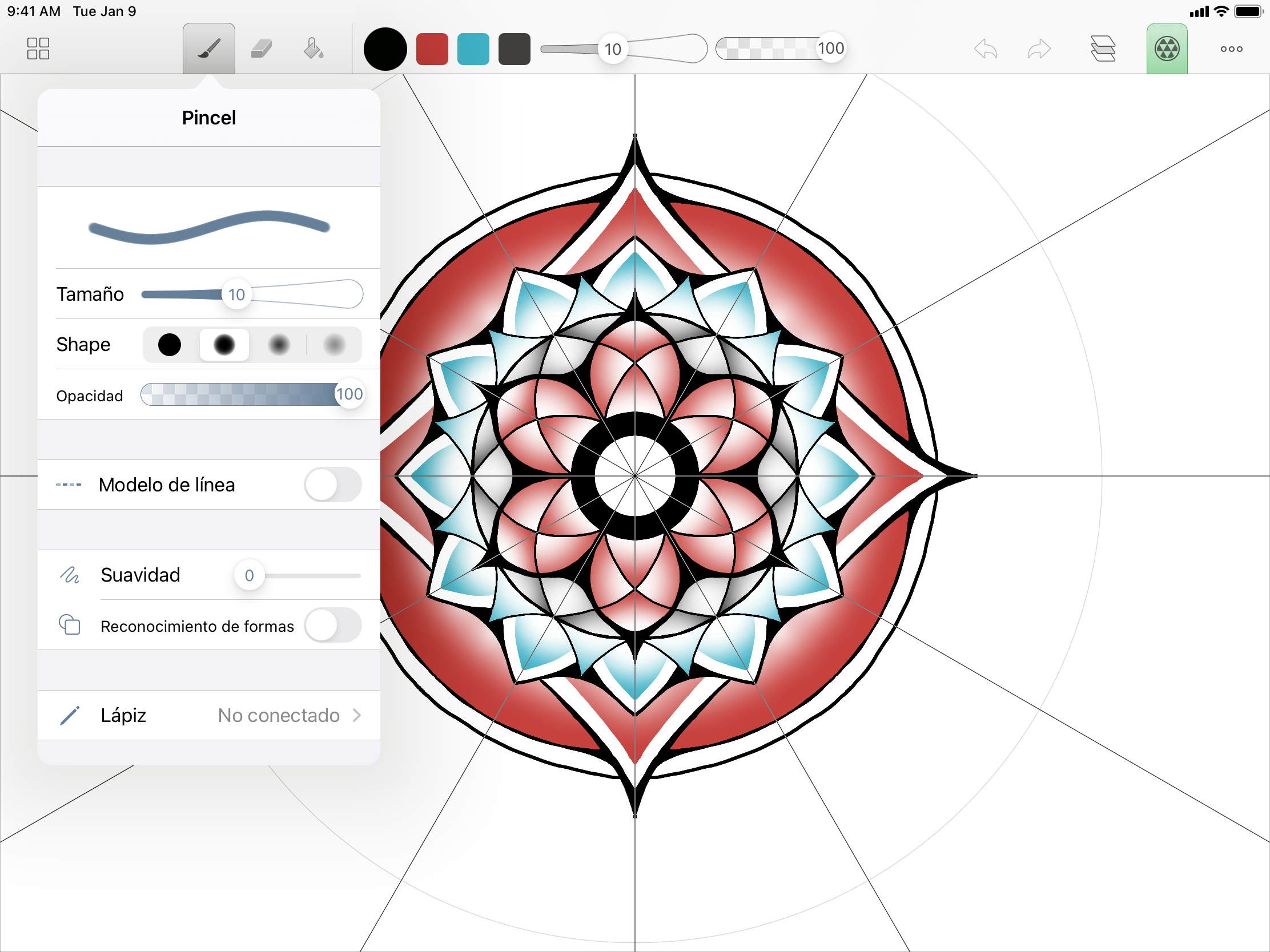Choose the dark gray color swatch

click(515, 49)
